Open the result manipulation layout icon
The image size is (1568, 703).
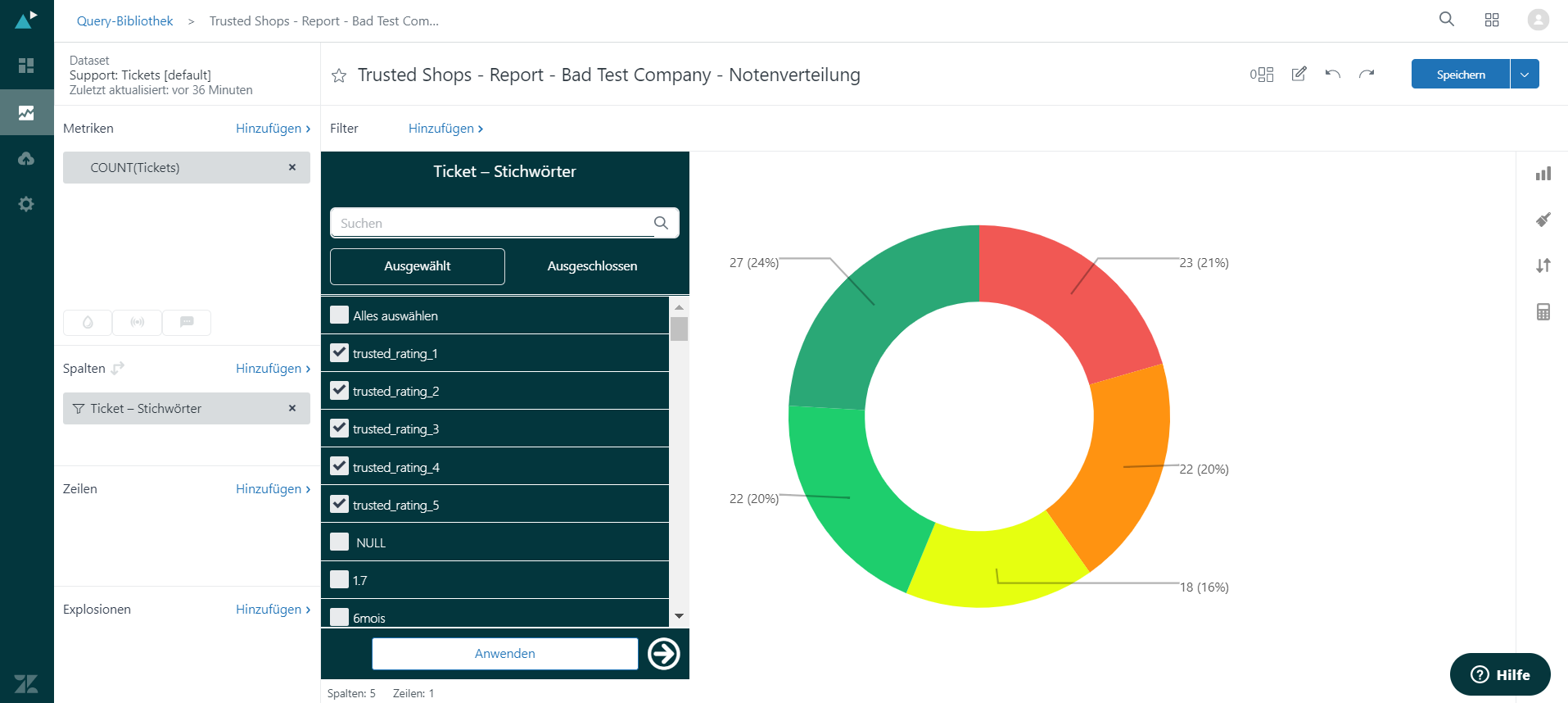pos(1262,75)
